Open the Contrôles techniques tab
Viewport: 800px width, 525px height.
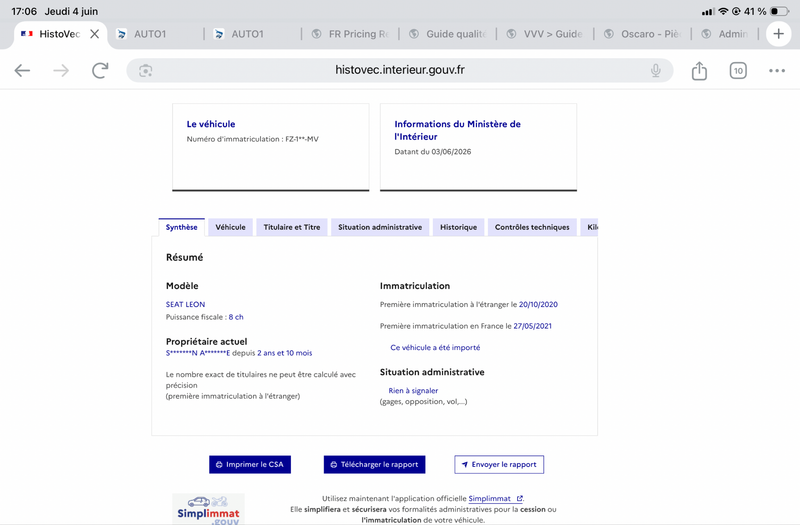click(x=532, y=228)
